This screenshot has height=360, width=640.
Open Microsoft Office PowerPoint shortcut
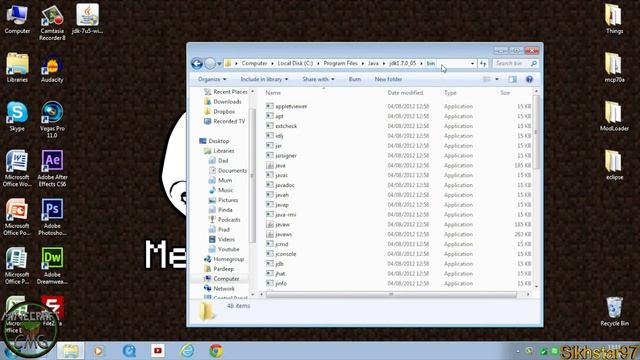pos(17,217)
